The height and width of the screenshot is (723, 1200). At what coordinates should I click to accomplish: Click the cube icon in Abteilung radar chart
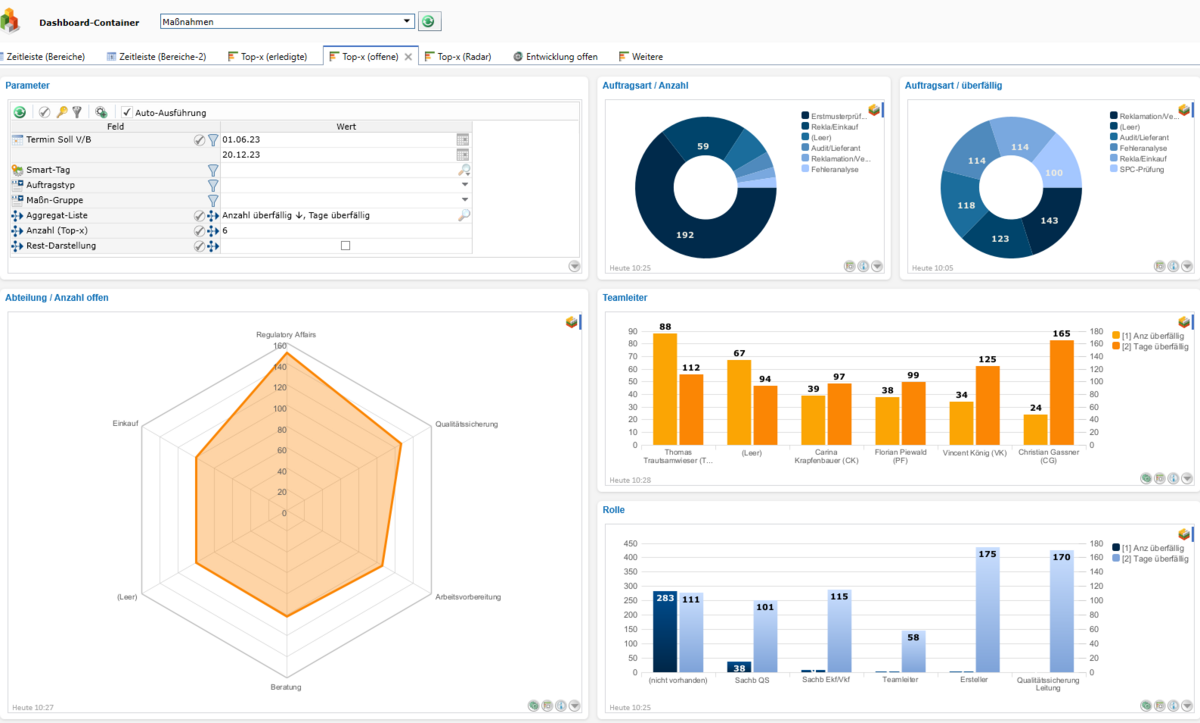click(572, 322)
